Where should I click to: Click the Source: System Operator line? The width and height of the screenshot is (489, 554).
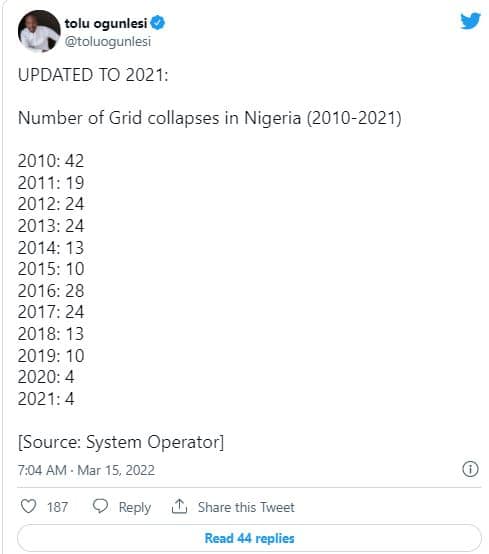(121, 442)
